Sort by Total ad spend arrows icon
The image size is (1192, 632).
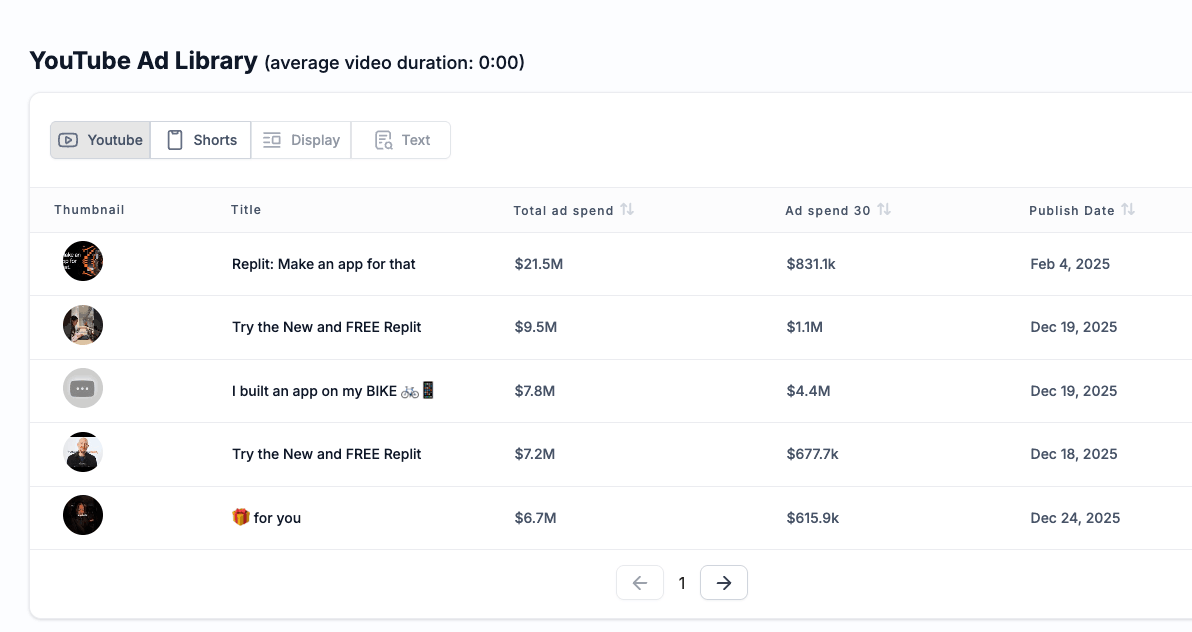coord(627,210)
